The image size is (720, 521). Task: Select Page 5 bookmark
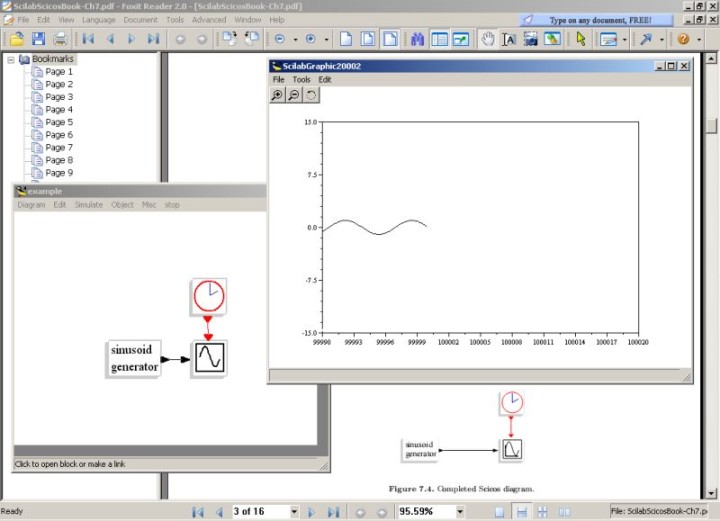click(x=59, y=122)
